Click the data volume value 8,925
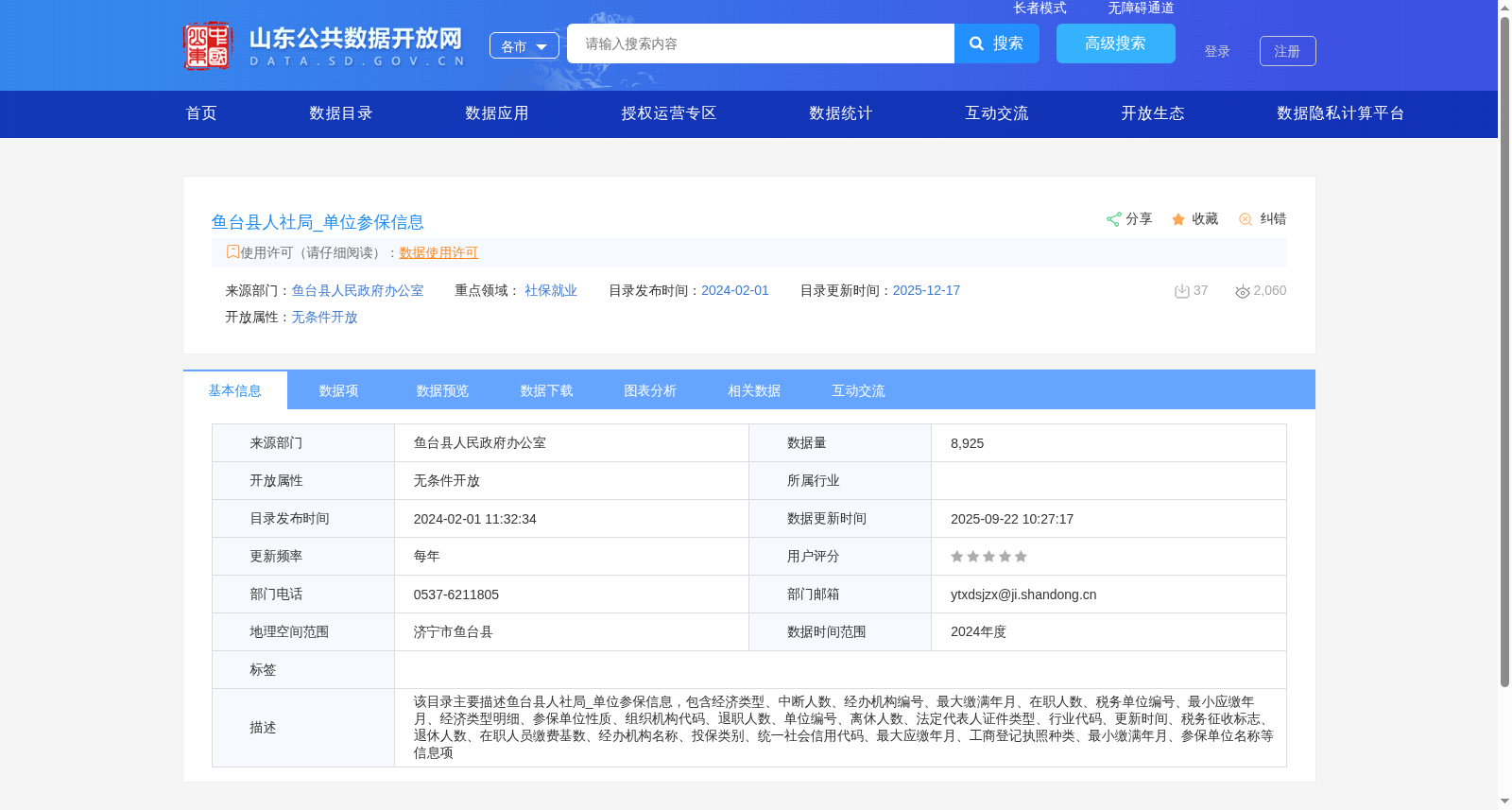This screenshot has height=810, width=1512. [968, 443]
